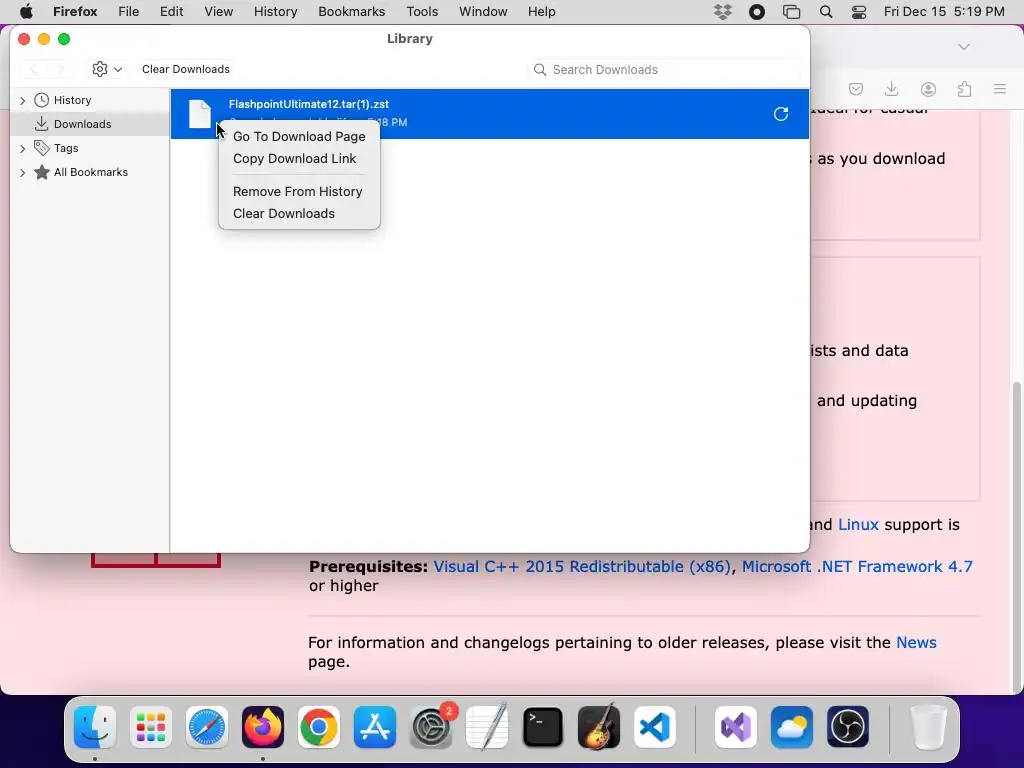
Task: Open Spotlight search icon
Action: (826, 12)
